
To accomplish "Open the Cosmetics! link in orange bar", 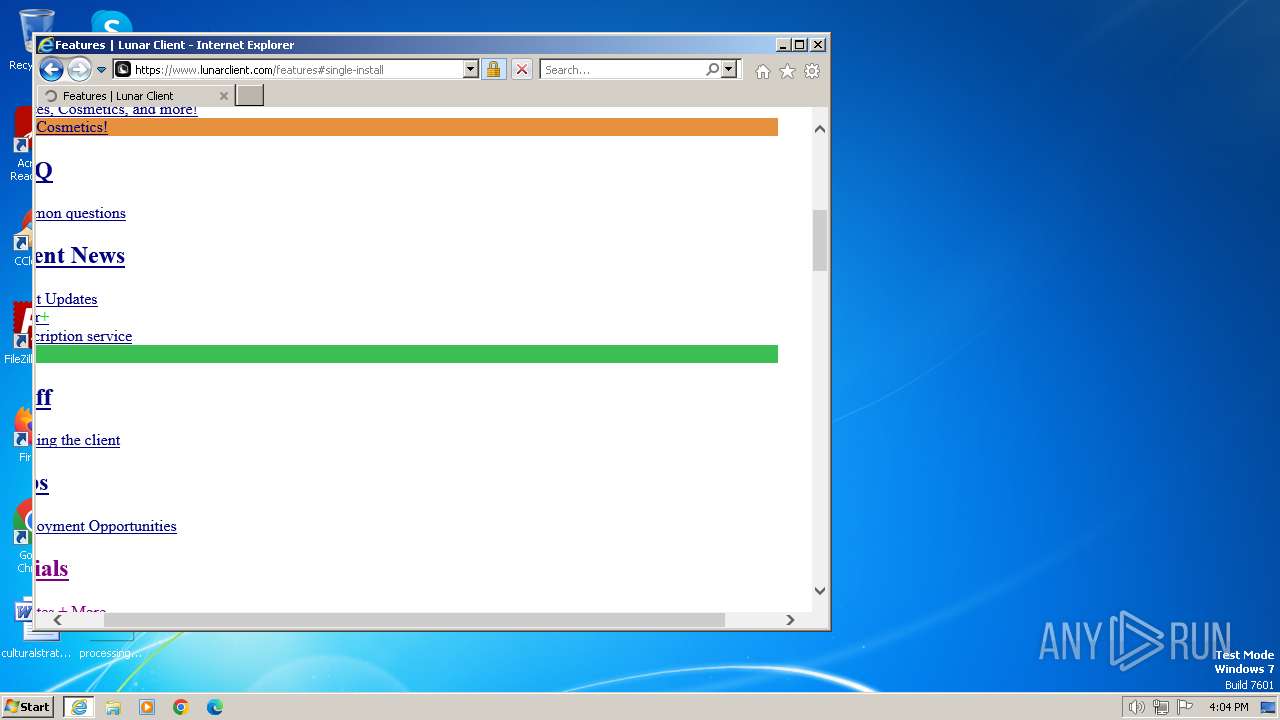I will coord(71,127).
